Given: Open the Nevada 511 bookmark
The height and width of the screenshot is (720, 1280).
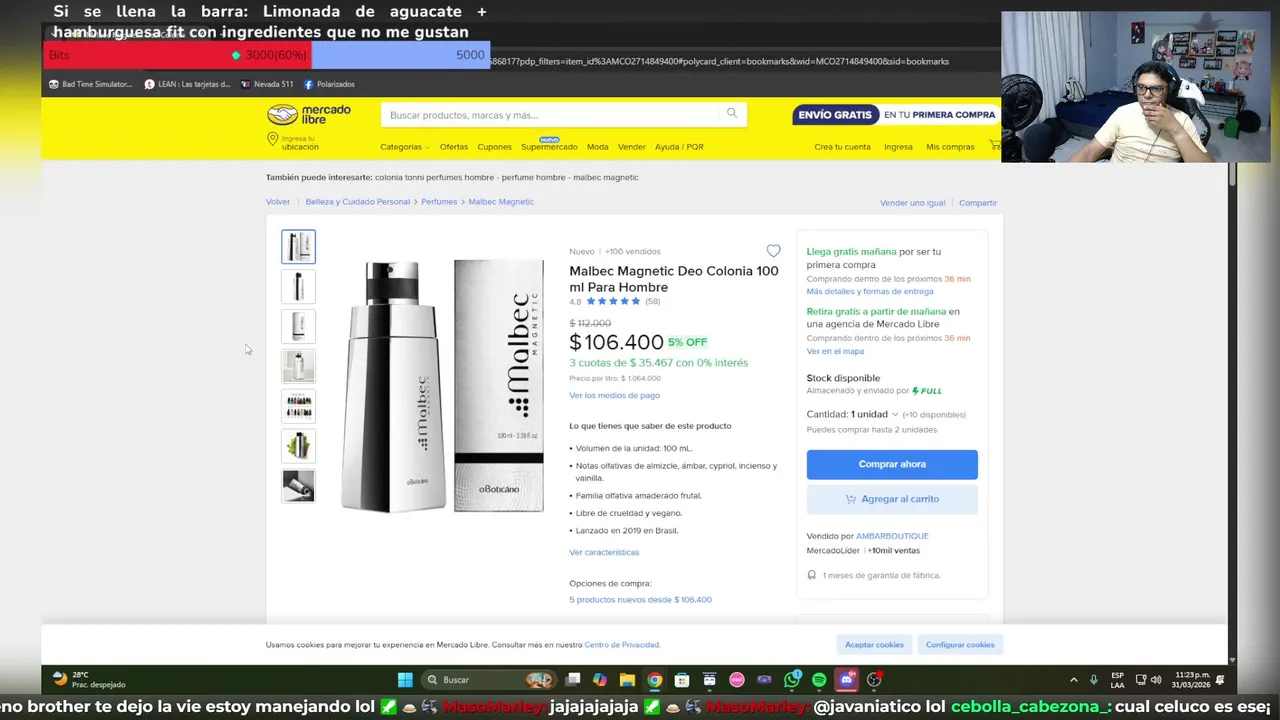Looking at the screenshot, I should pos(267,84).
